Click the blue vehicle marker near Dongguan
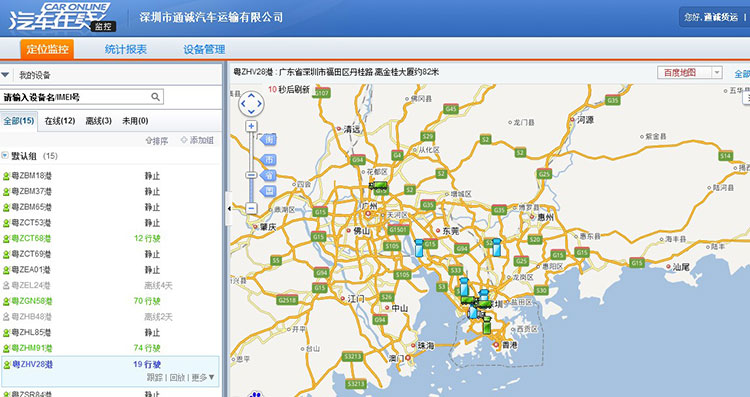 tap(419, 248)
